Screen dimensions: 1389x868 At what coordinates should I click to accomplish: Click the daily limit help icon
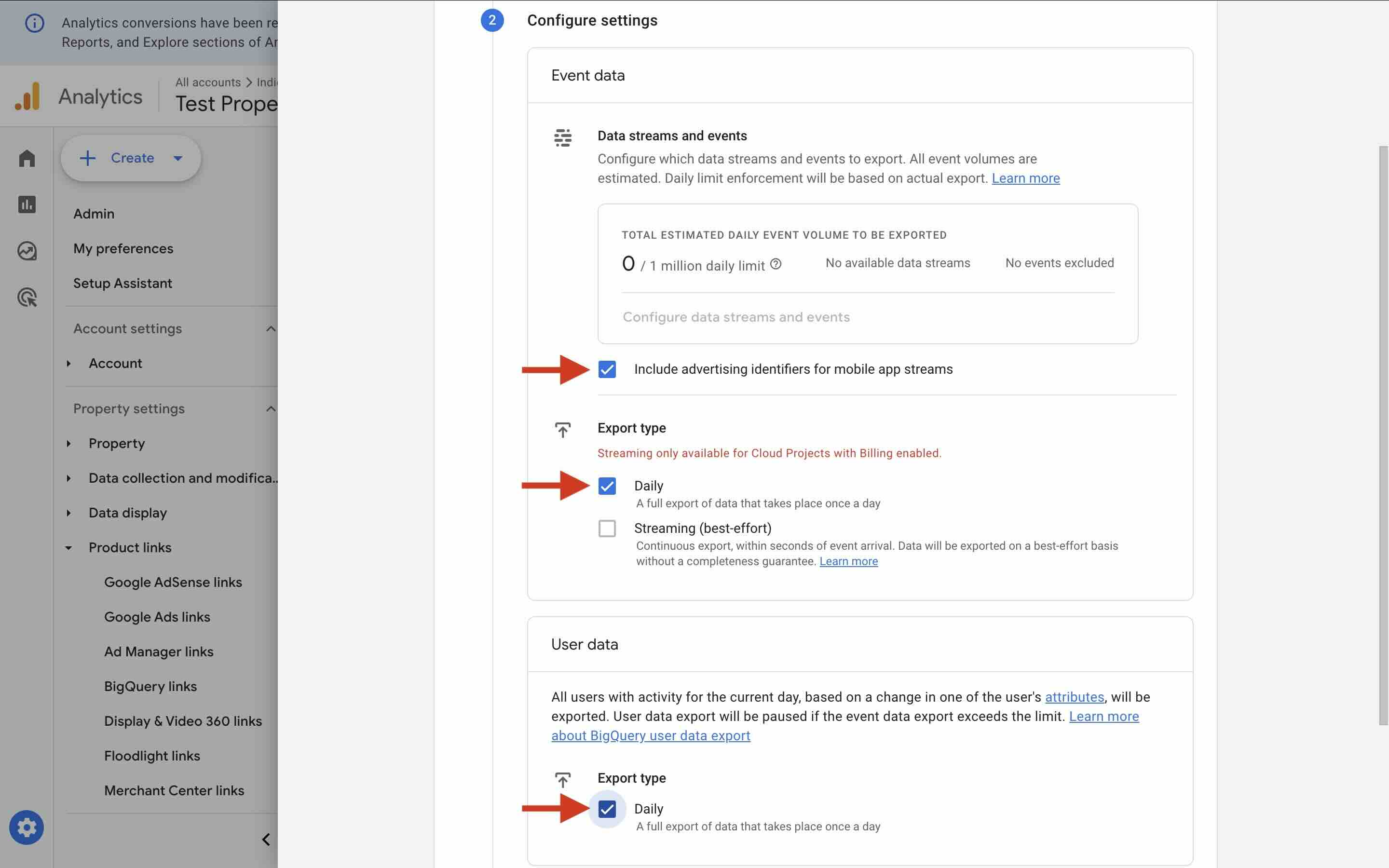(x=776, y=264)
